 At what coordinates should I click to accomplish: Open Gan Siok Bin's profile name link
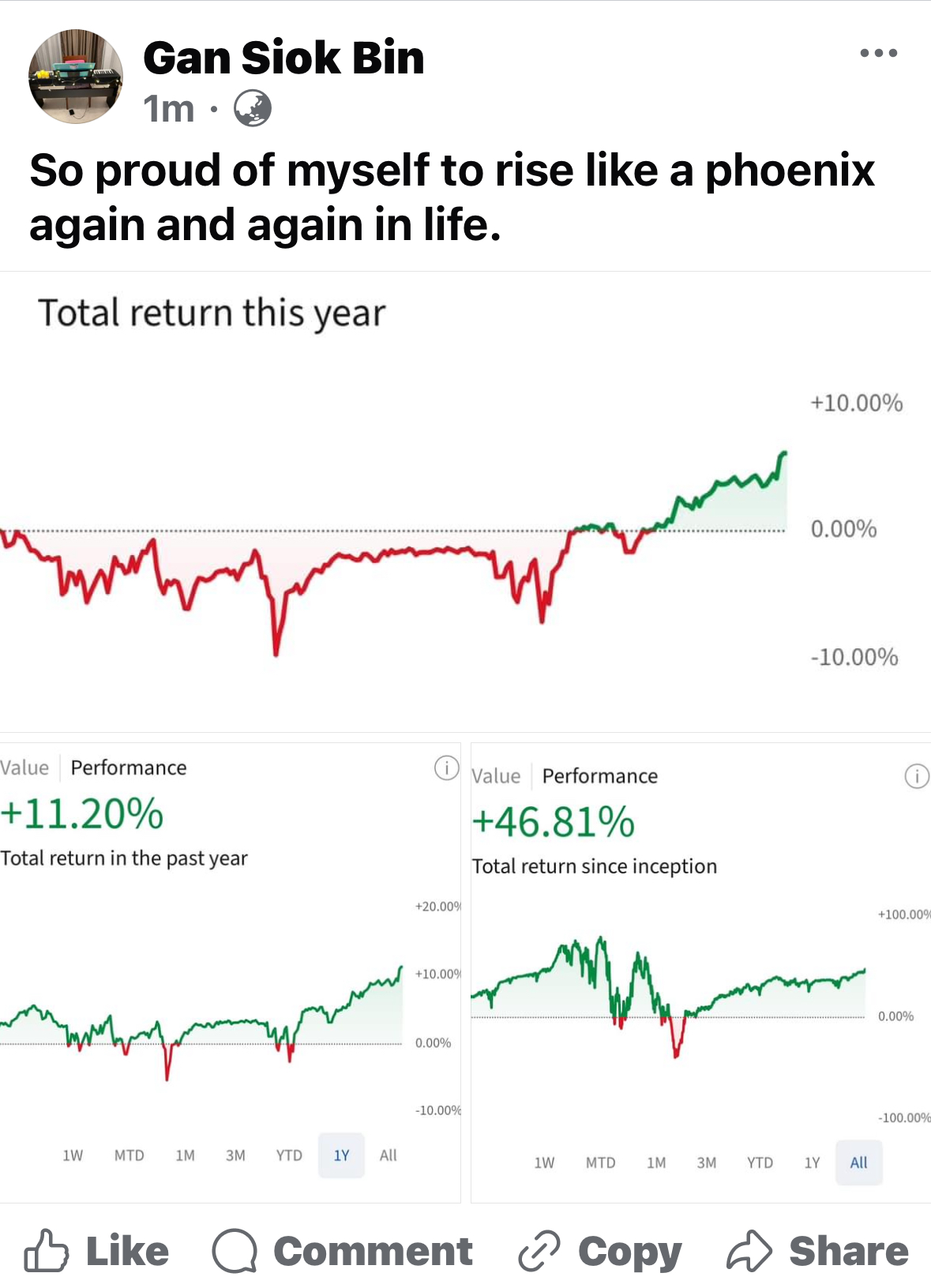point(283,58)
